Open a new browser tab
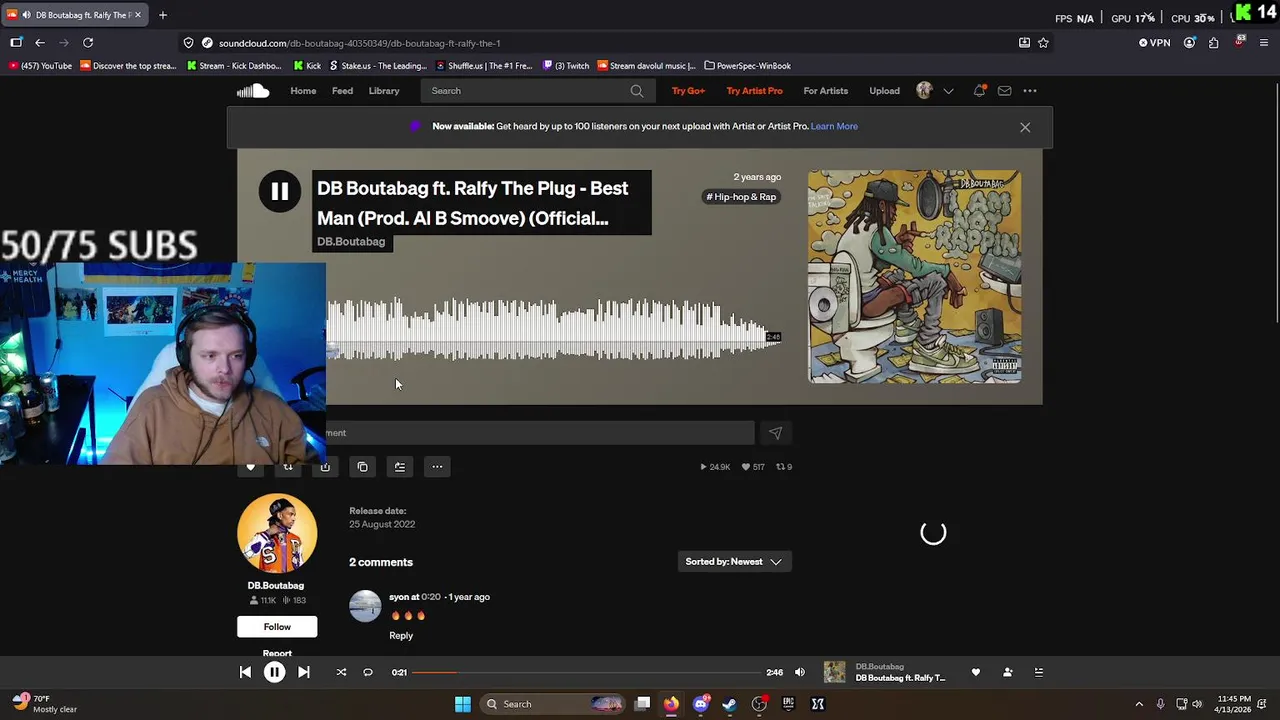The height and width of the screenshot is (720, 1280). click(x=163, y=15)
